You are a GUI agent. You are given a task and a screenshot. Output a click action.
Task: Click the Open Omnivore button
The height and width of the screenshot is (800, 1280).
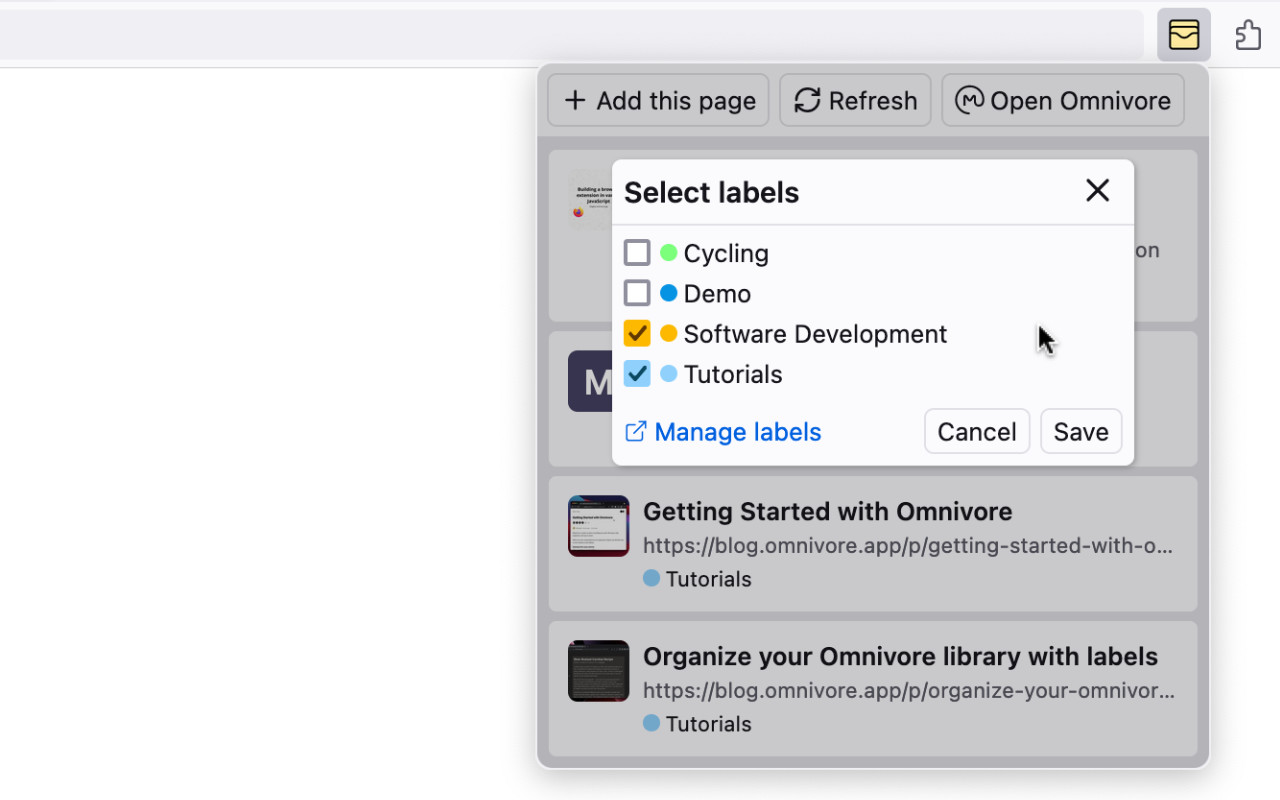(1063, 100)
